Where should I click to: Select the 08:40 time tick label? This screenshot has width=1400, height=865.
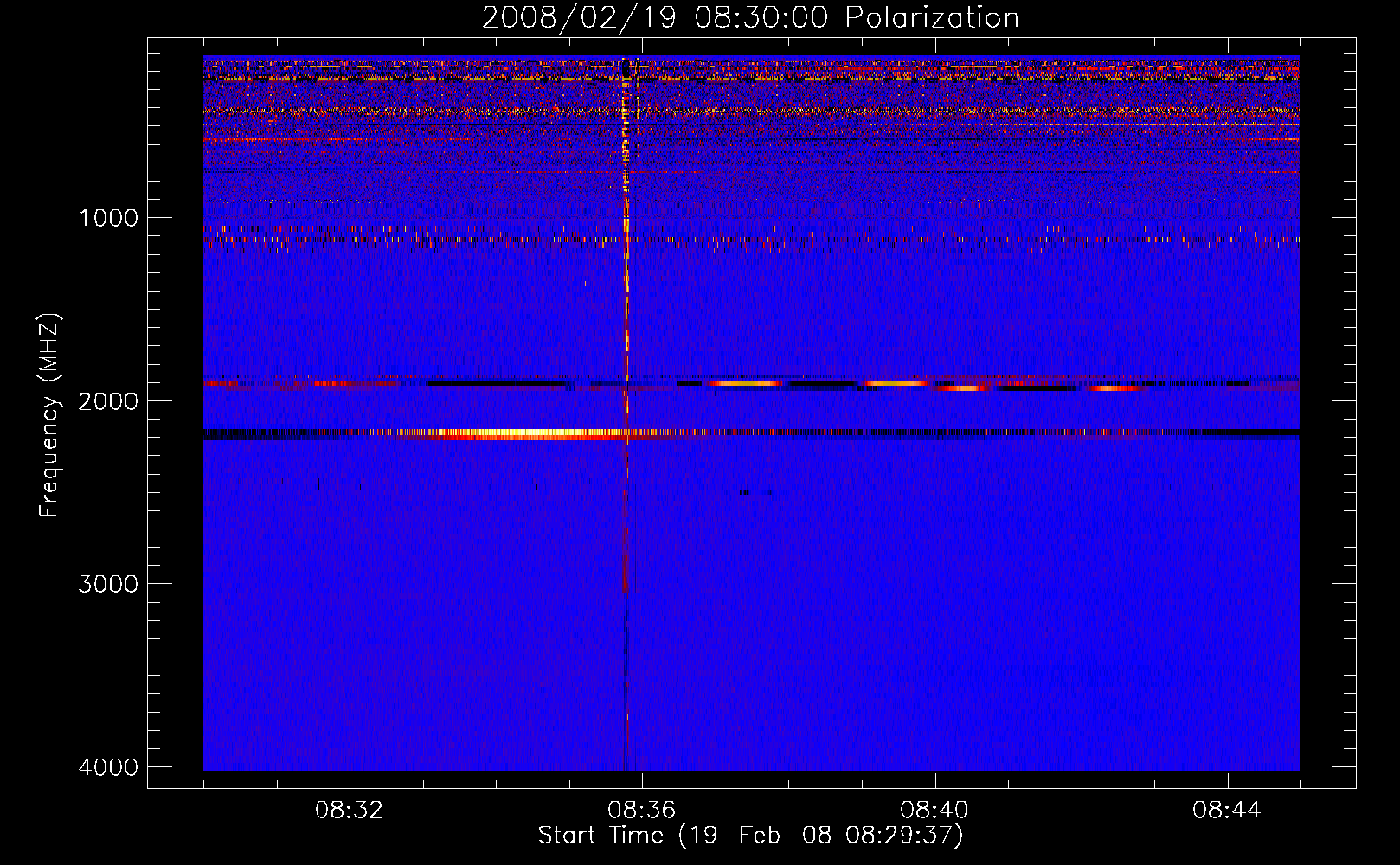(x=934, y=811)
